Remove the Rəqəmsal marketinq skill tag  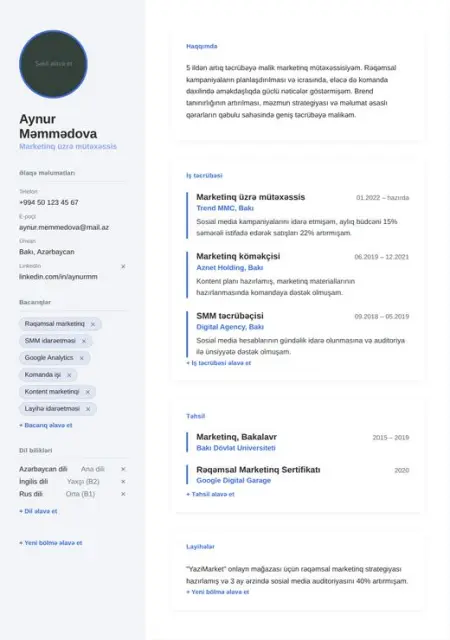point(93,324)
